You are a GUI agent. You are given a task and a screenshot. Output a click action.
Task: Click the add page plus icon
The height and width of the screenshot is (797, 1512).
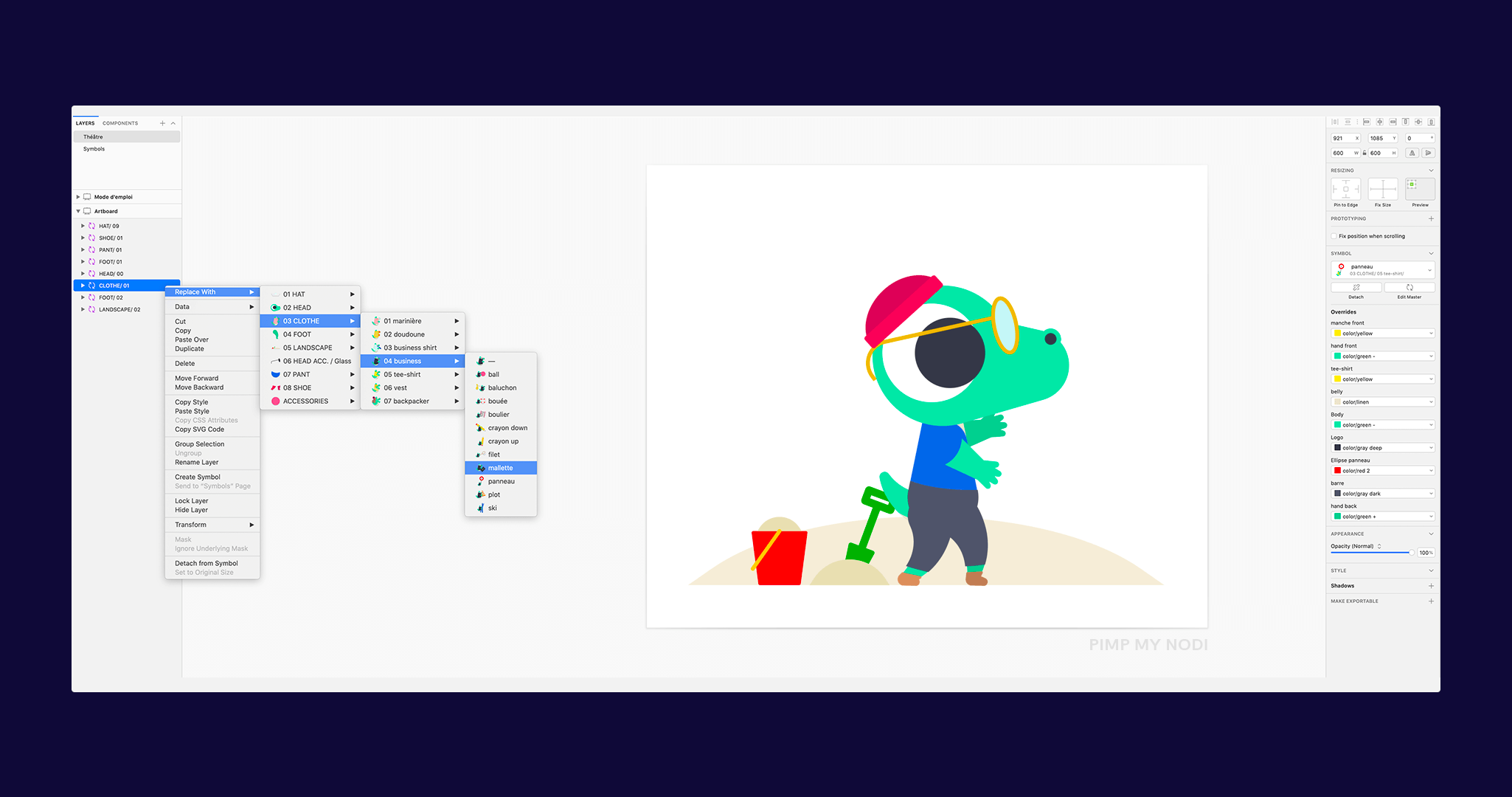[162, 123]
